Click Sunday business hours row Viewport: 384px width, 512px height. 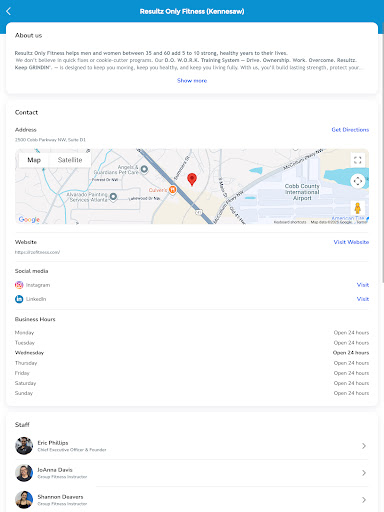[192, 393]
